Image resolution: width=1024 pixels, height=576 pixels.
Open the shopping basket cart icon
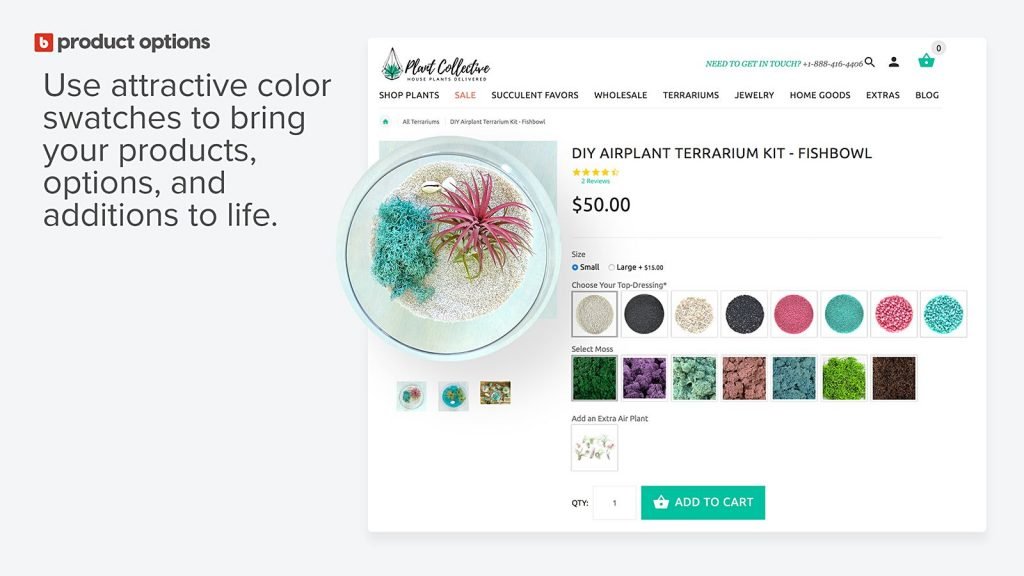(x=926, y=61)
